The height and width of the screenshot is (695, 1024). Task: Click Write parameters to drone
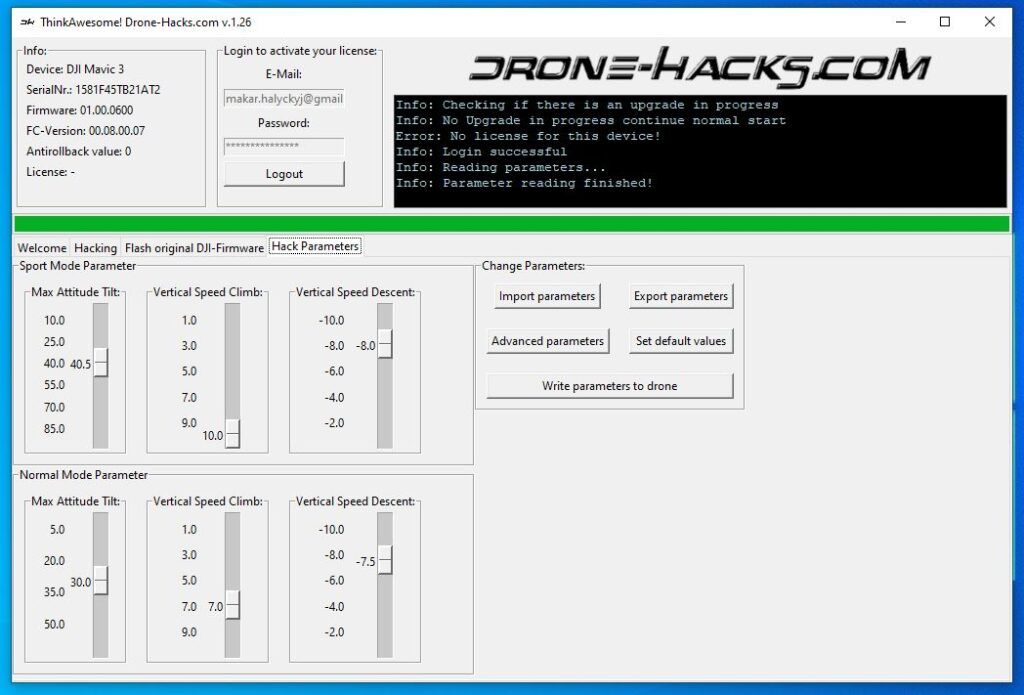tap(609, 386)
